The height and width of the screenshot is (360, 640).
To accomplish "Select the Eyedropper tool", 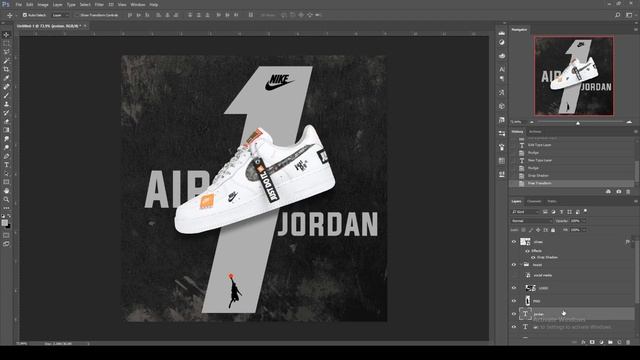I will [x=6, y=78].
